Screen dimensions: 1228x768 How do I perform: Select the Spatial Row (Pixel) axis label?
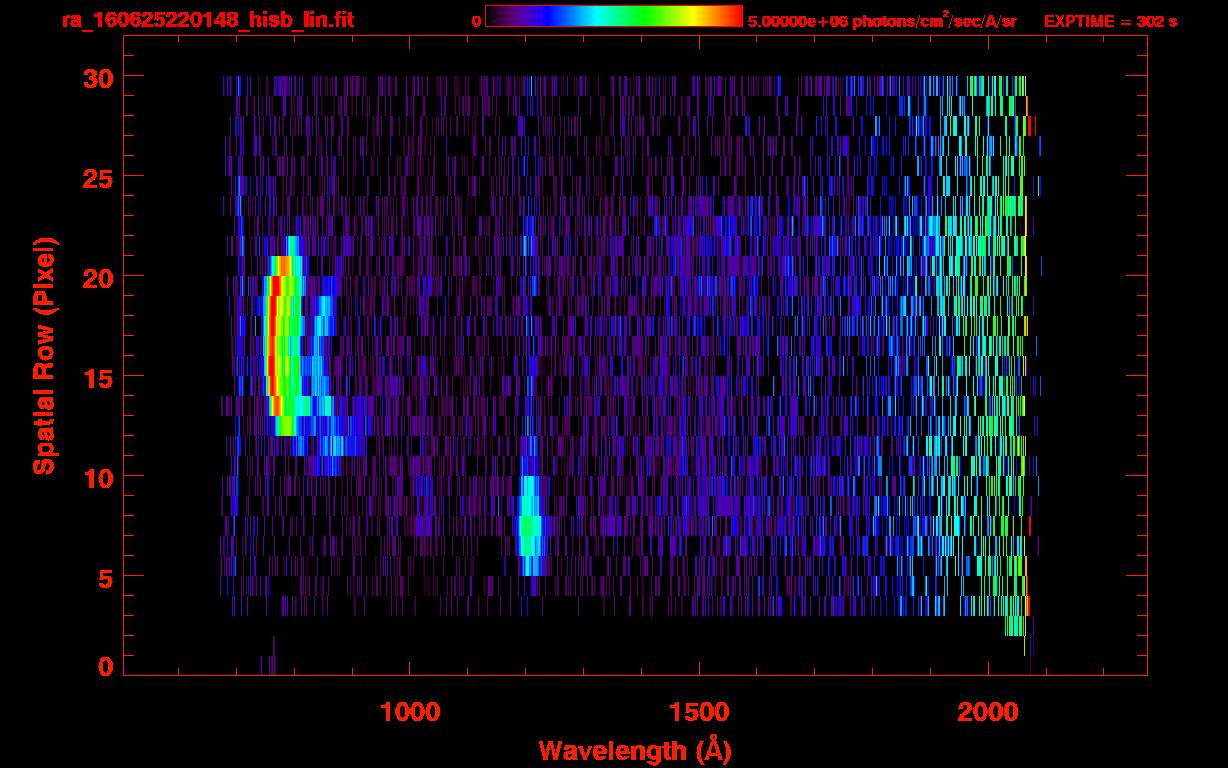44,355
